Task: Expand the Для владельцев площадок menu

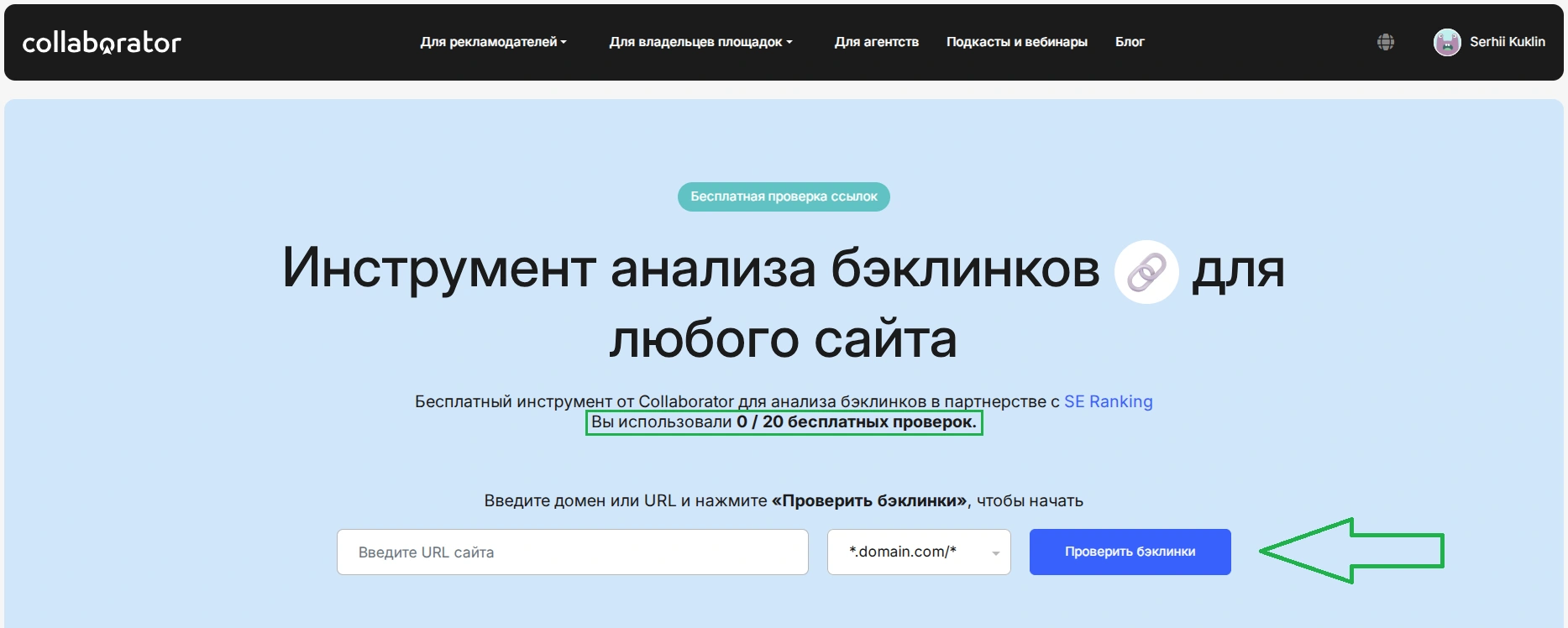Action: 700,42
